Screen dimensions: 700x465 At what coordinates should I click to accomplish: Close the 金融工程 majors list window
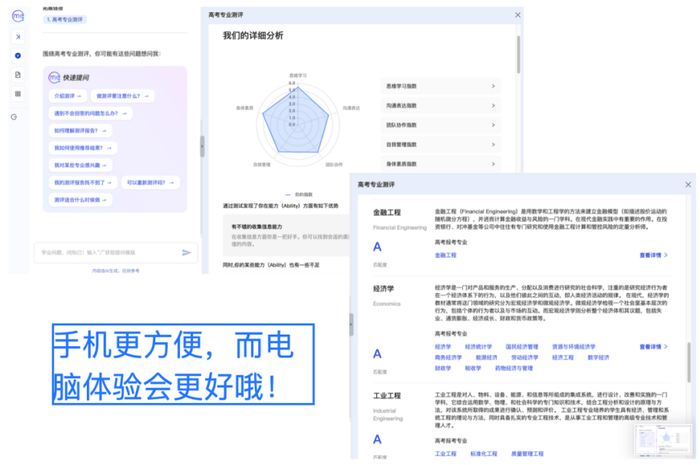[x=688, y=184]
